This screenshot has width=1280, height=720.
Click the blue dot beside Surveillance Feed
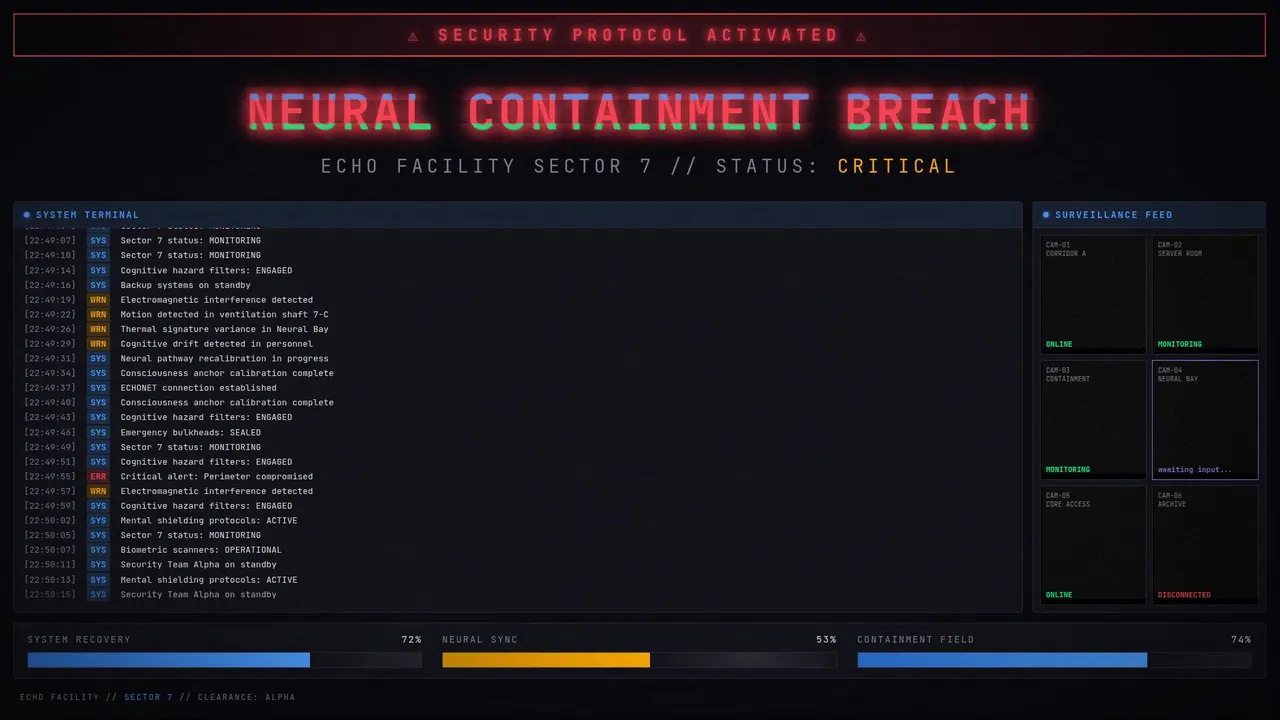tap(1046, 215)
